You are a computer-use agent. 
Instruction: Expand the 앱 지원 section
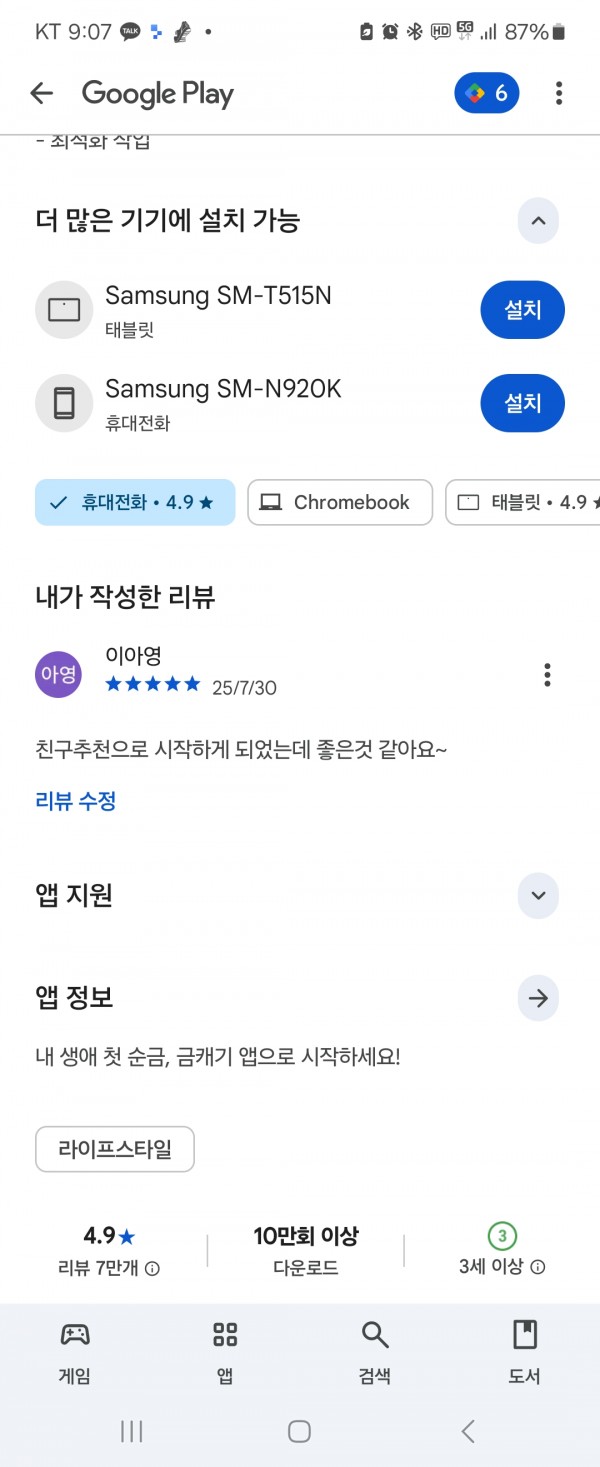(x=538, y=895)
